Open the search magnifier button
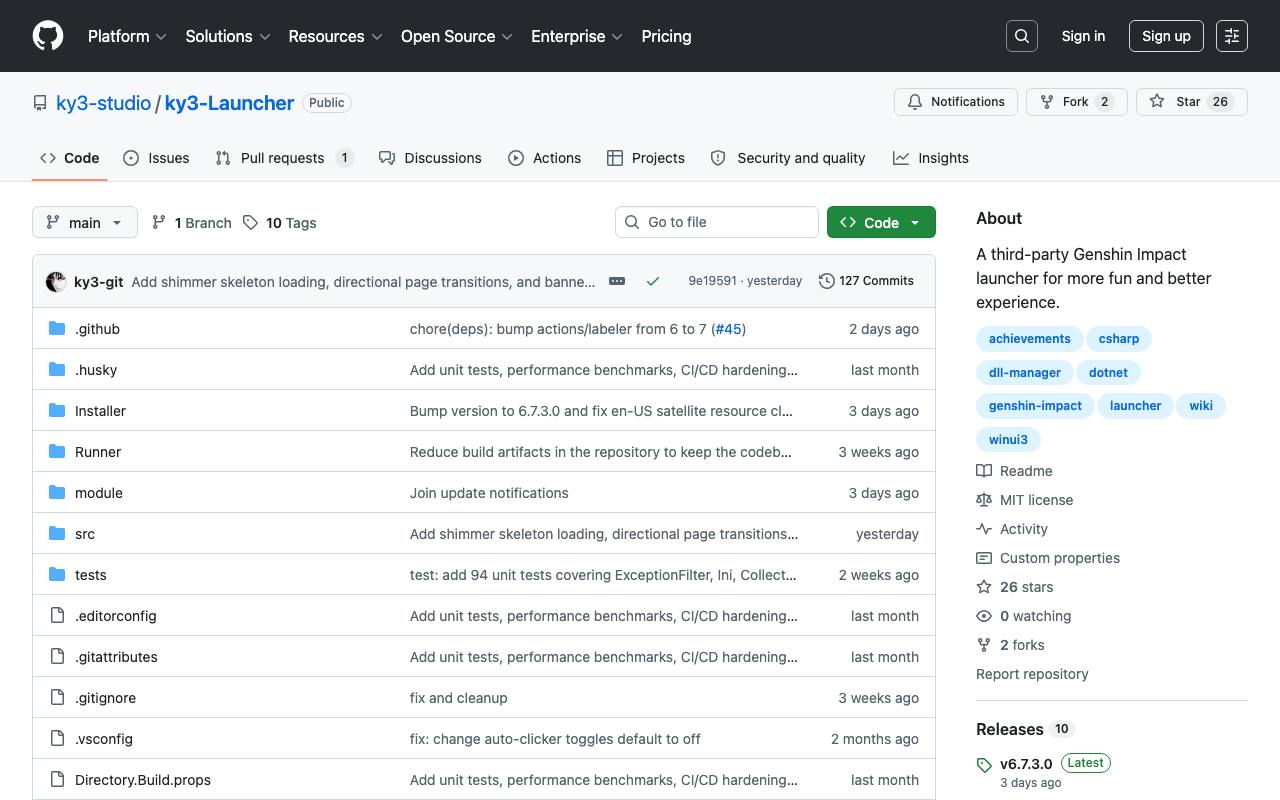The image size is (1280, 800). [x=1022, y=36]
